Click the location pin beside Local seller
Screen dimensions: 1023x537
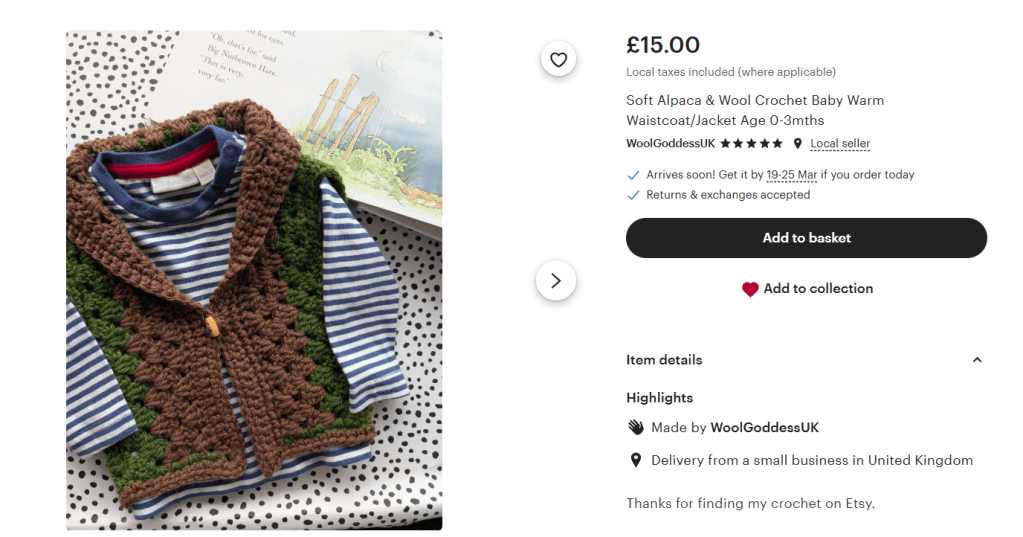click(797, 143)
